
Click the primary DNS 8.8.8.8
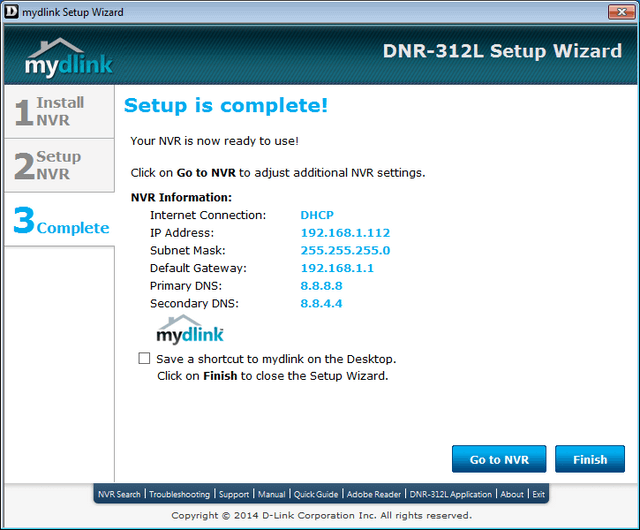point(321,285)
